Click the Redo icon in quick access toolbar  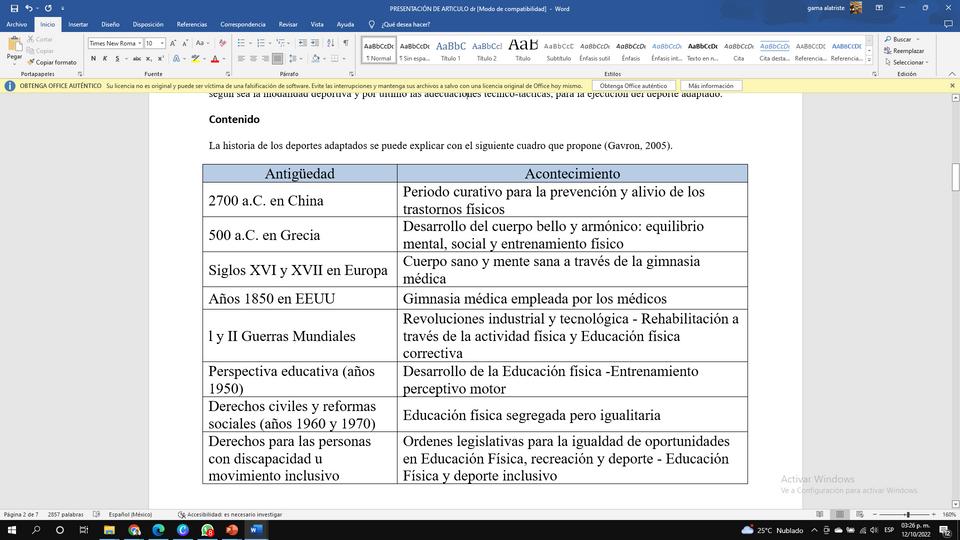pos(48,9)
